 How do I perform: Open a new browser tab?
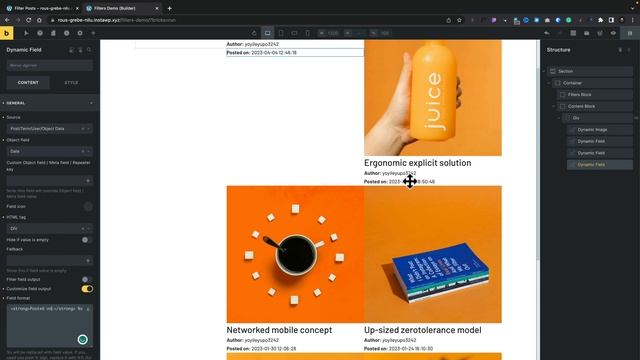click(169, 8)
